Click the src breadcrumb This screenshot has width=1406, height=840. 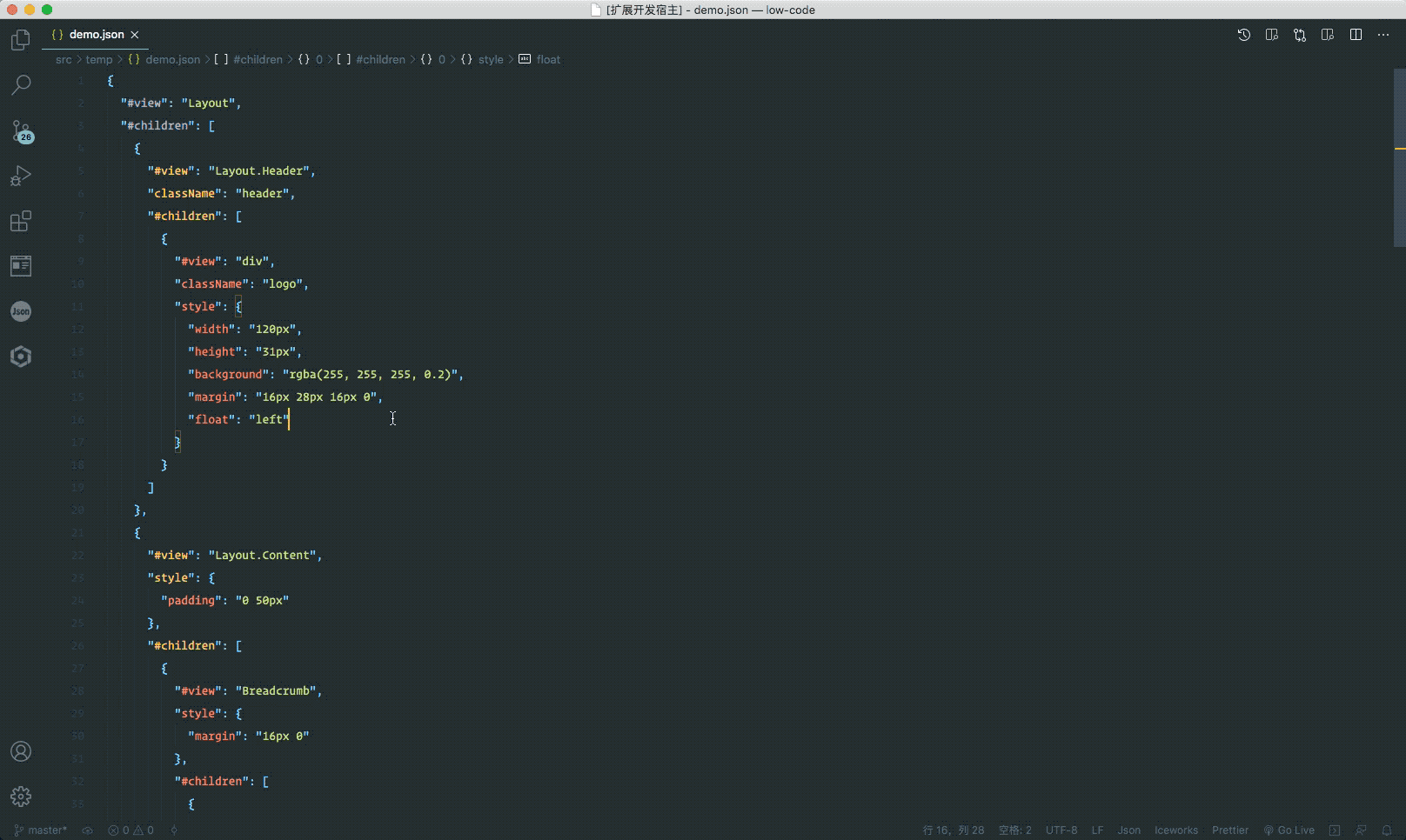(x=64, y=59)
